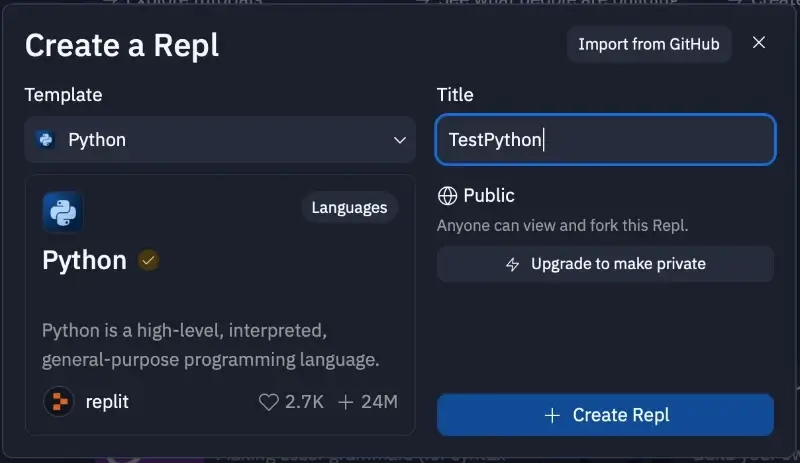Click the plus icon on Create Repl button

coord(552,416)
